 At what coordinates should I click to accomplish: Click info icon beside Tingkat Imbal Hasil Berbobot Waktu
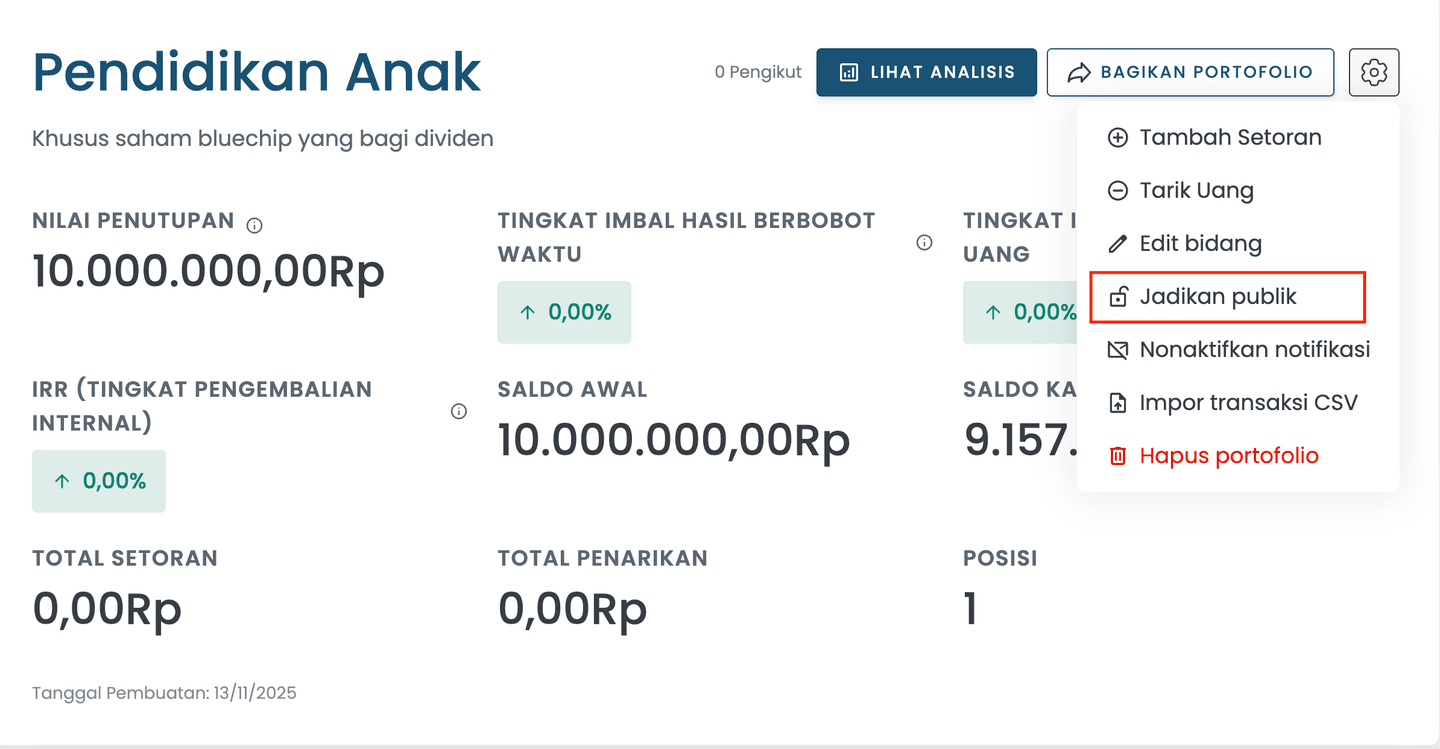[924, 242]
